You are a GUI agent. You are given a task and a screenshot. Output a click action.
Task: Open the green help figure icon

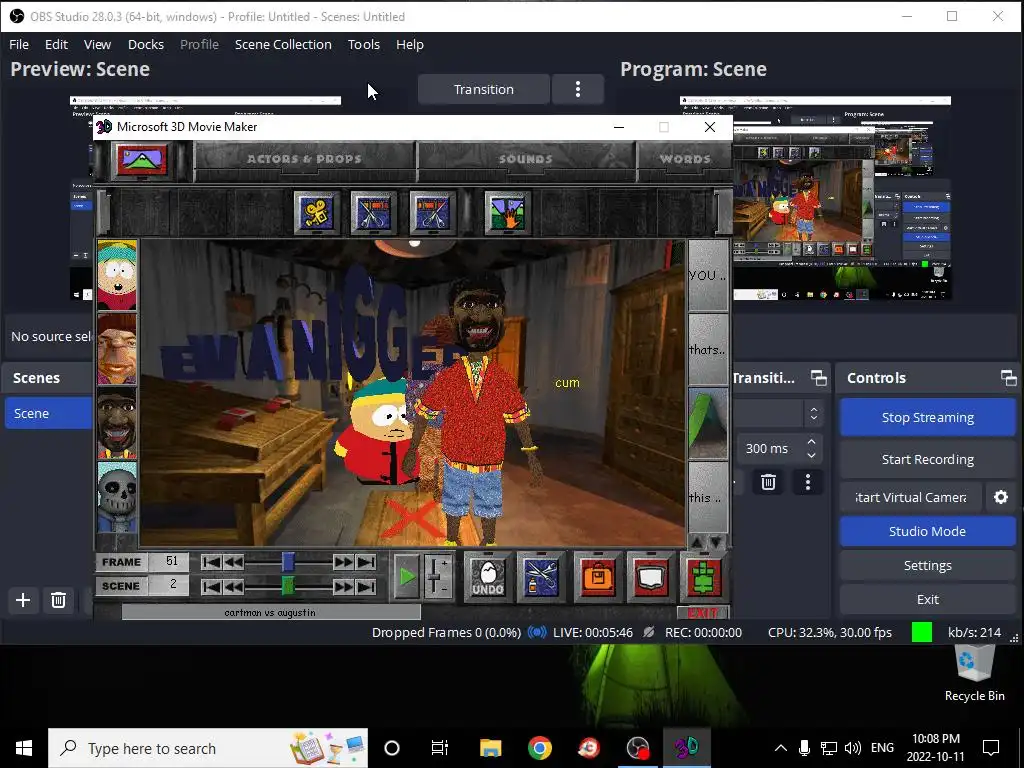703,577
